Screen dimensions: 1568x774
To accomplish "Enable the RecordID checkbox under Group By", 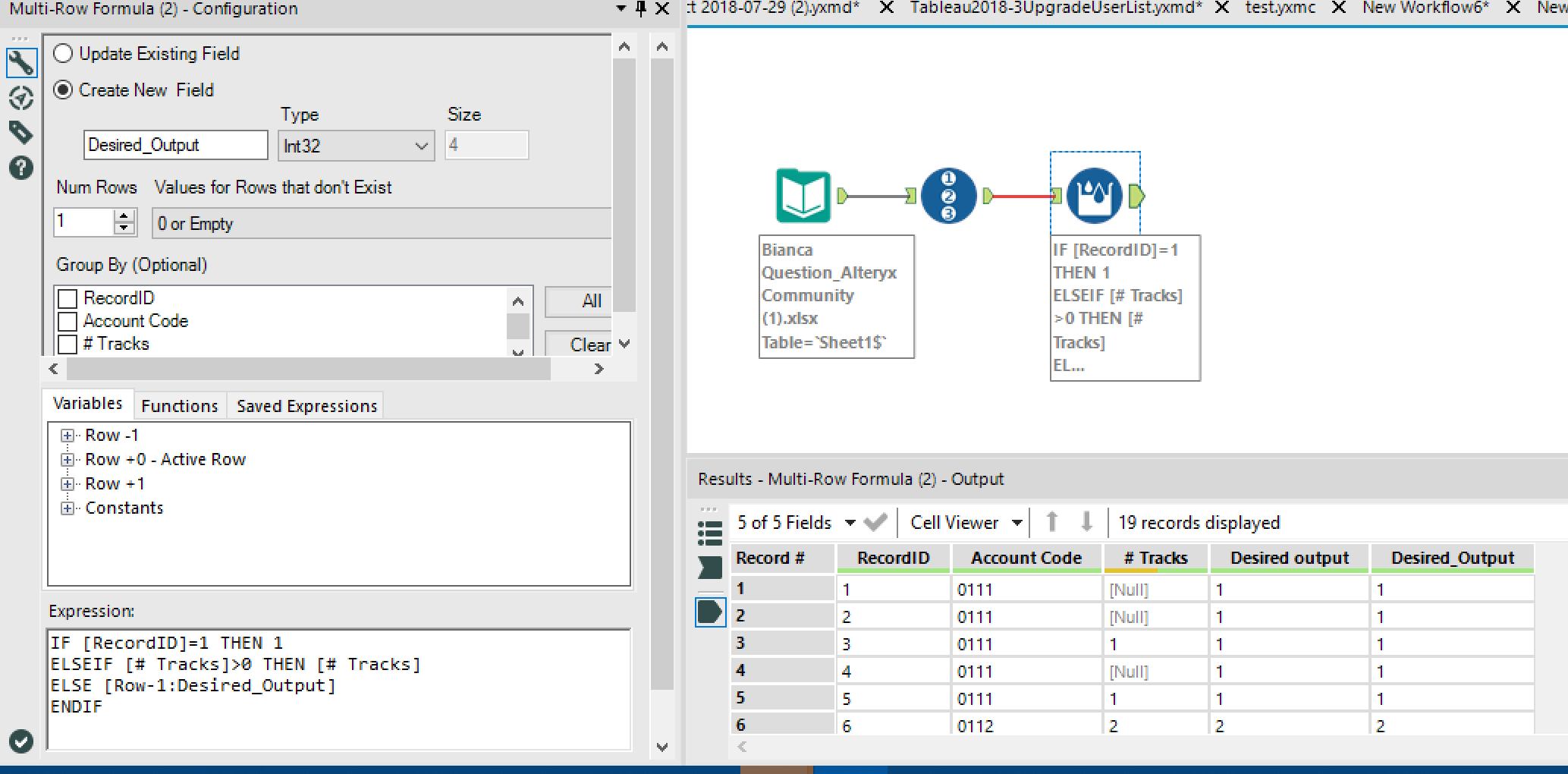I will [68, 297].
